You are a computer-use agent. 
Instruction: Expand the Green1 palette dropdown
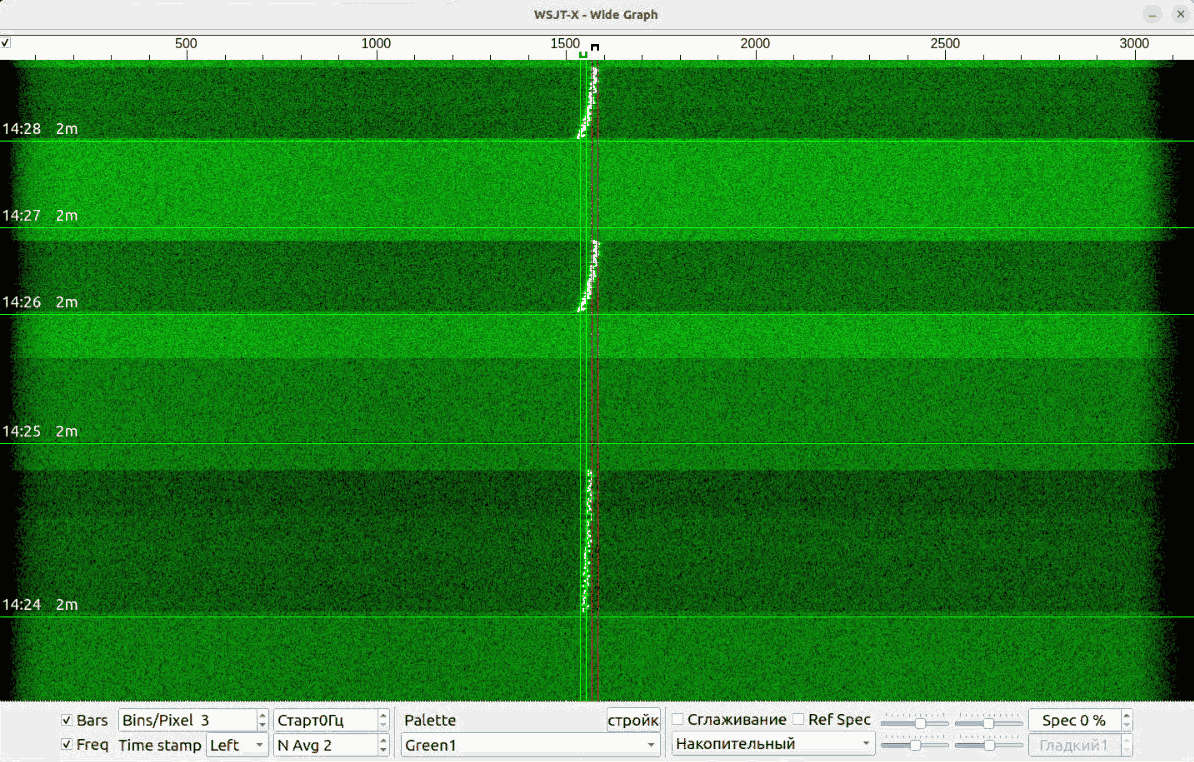pyautogui.click(x=530, y=745)
